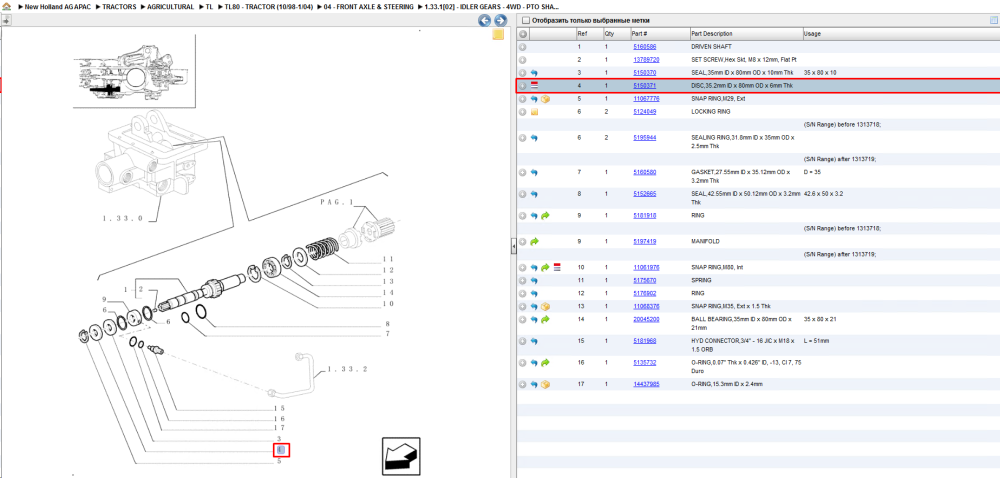Click green arrow on MANIFOLD row
The image size is (1000, 478).
534,242
